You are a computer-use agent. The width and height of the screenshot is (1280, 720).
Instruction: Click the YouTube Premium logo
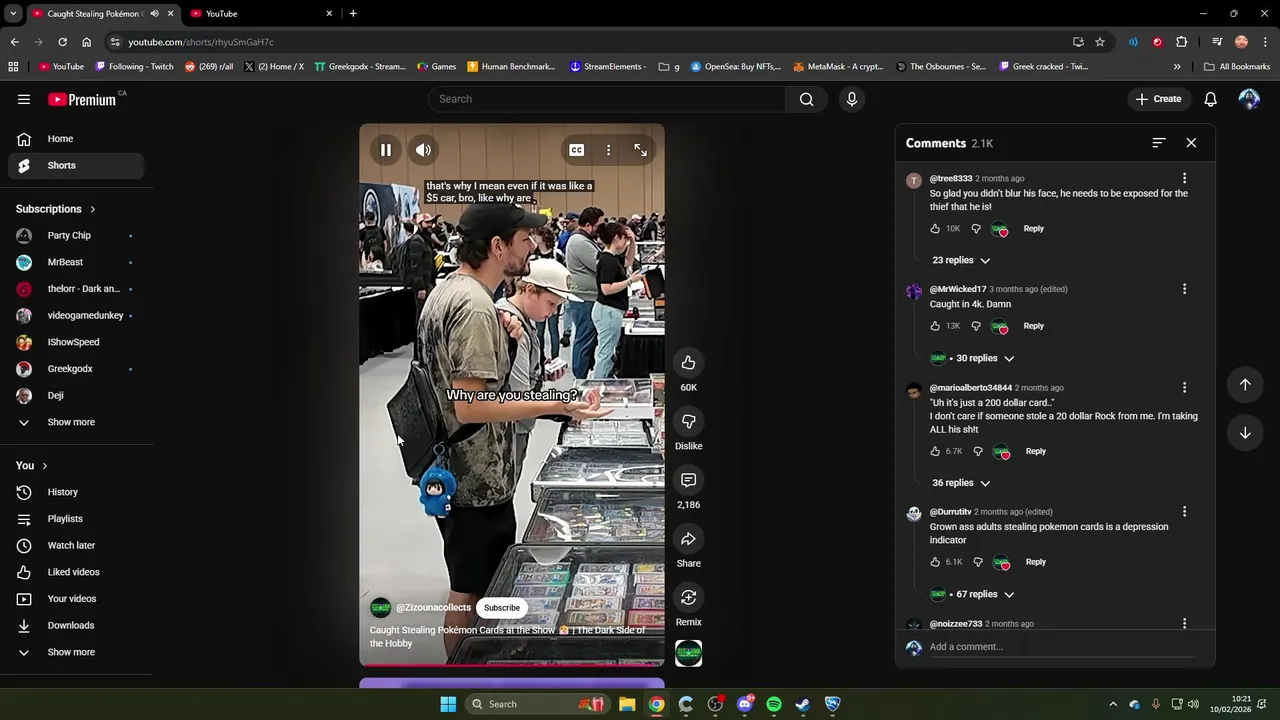[84, 99]
